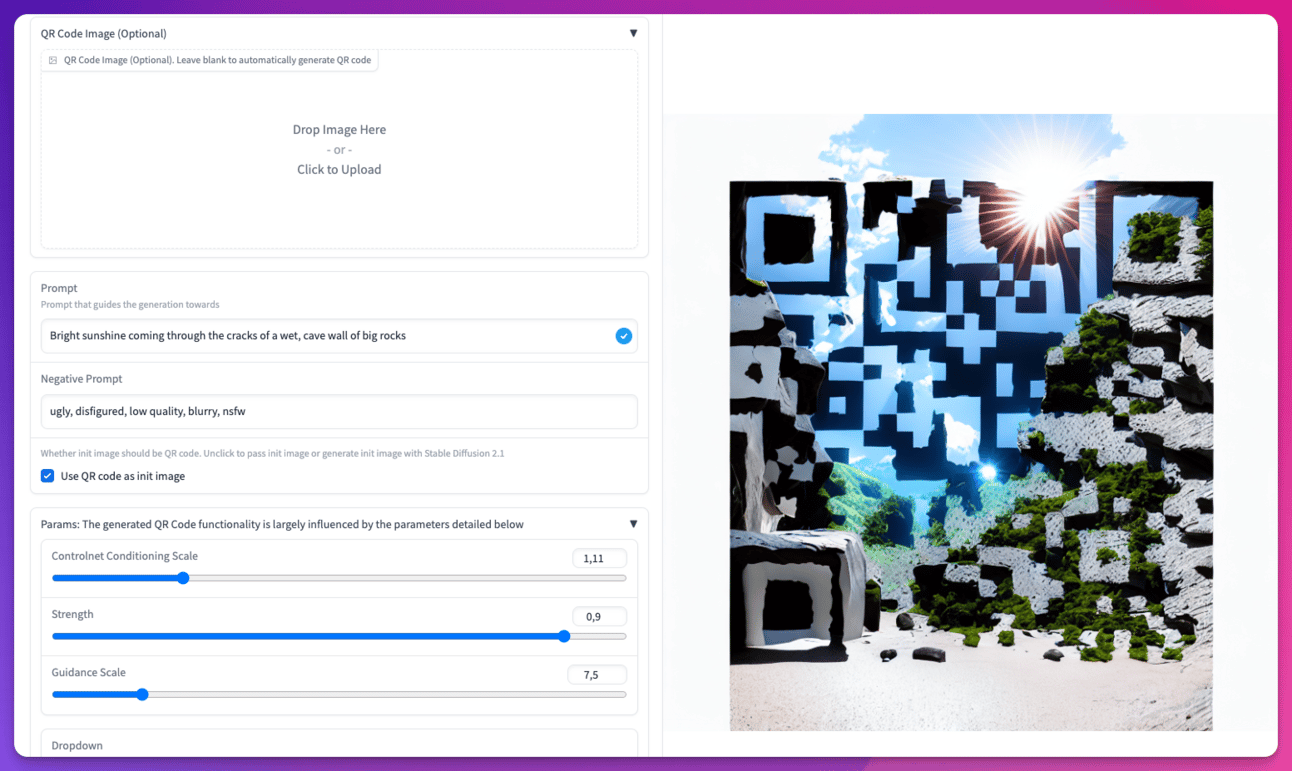Click the image icon beside QR Code Image label
Screen dimensions: 1292x771
(x=53, y=60)
